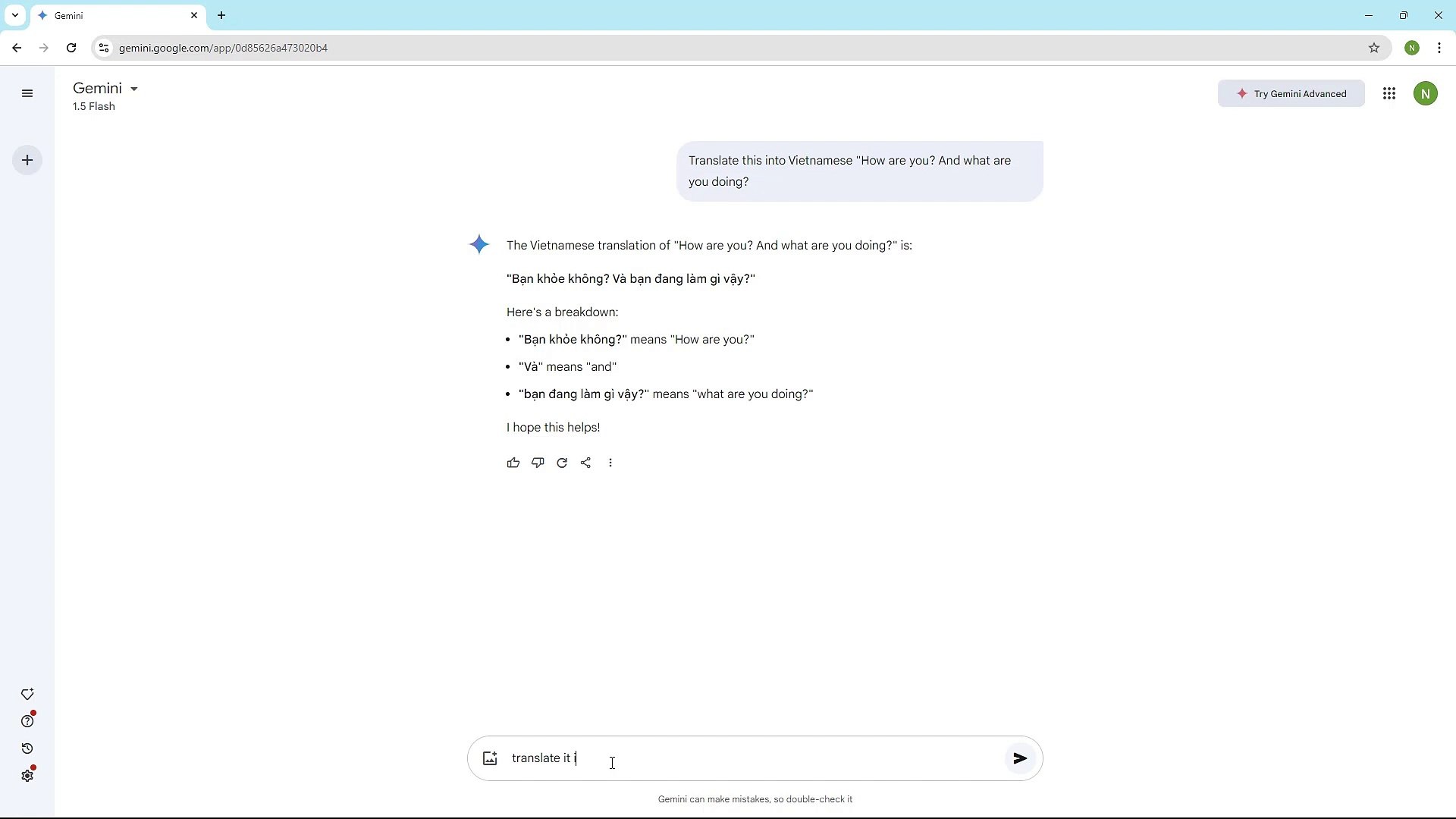The height and width of the screenshot is (819, 1456).
Task: Share the response via share icon
Action: click(x=586, y=463)
